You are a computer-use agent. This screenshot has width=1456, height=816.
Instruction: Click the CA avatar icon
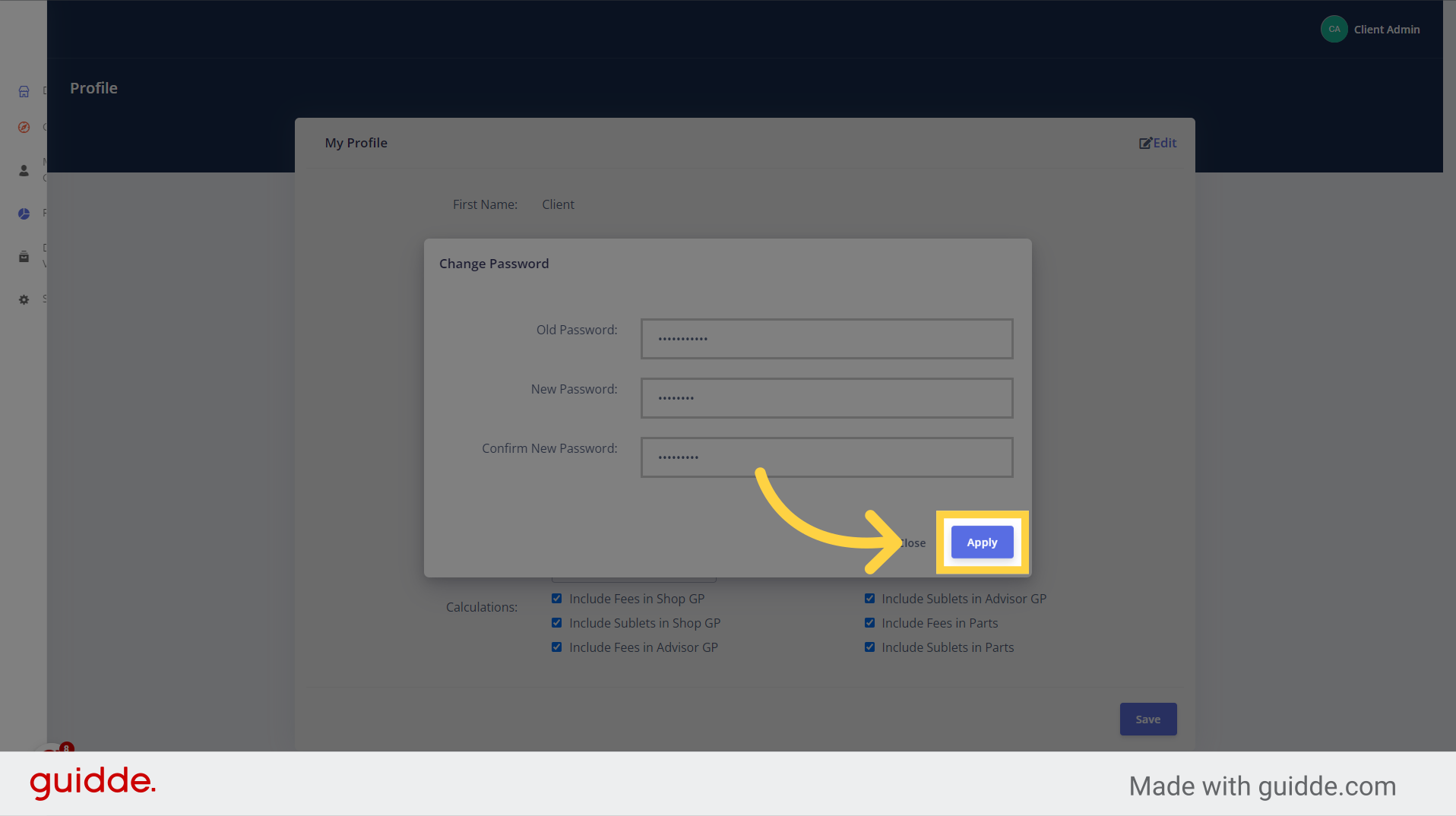[x=1334, y=29]
